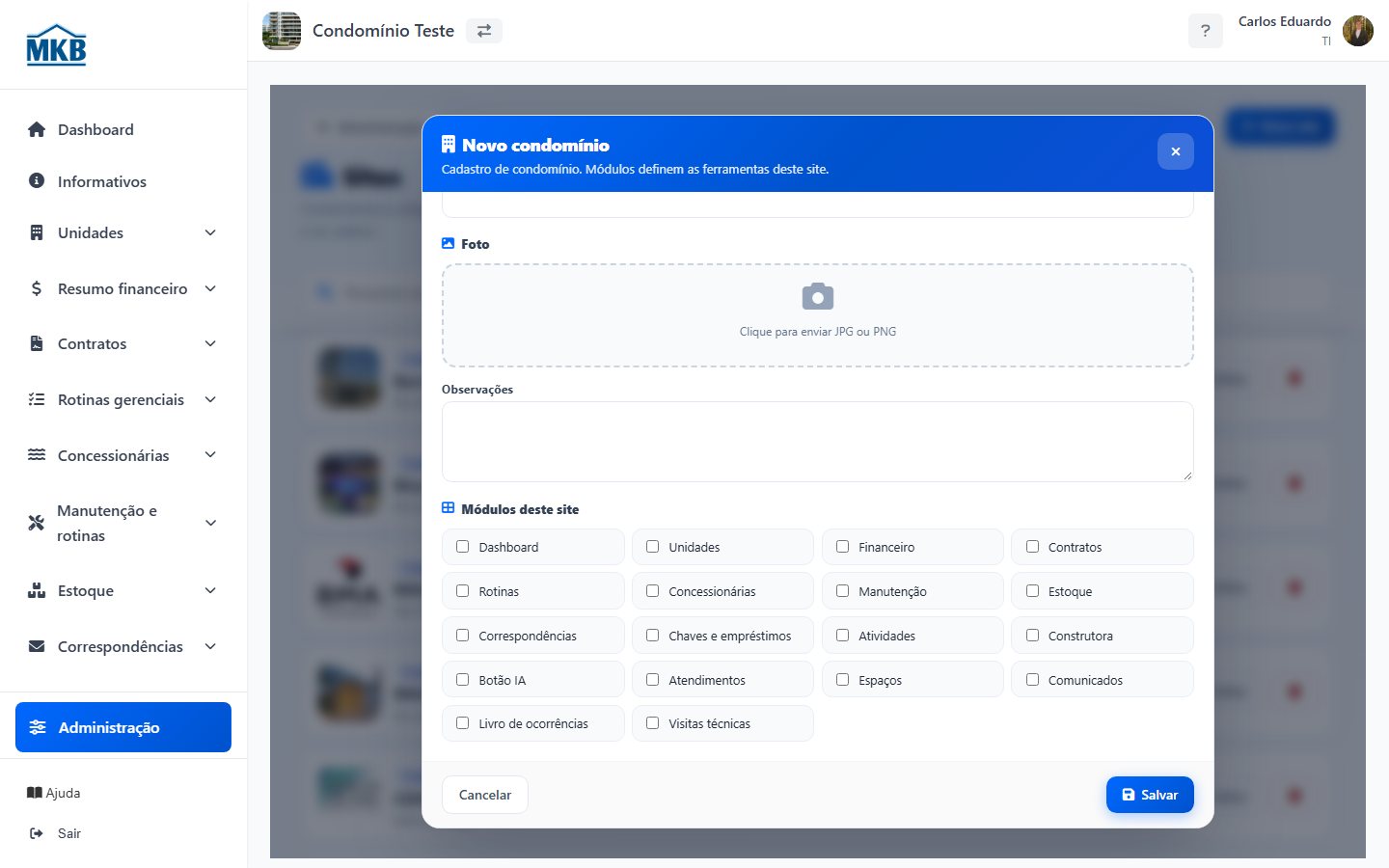Open the Dashboard sidebar entry

pos(123,129)
